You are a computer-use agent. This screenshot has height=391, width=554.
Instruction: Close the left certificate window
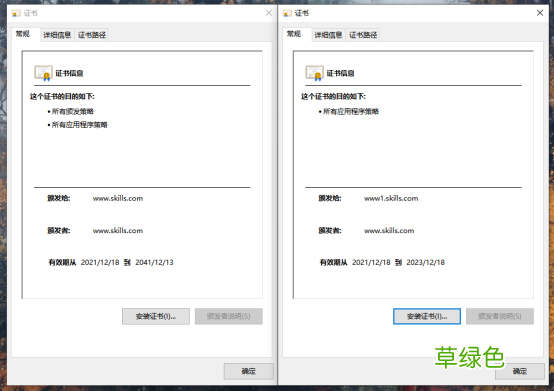click(269, 13)
